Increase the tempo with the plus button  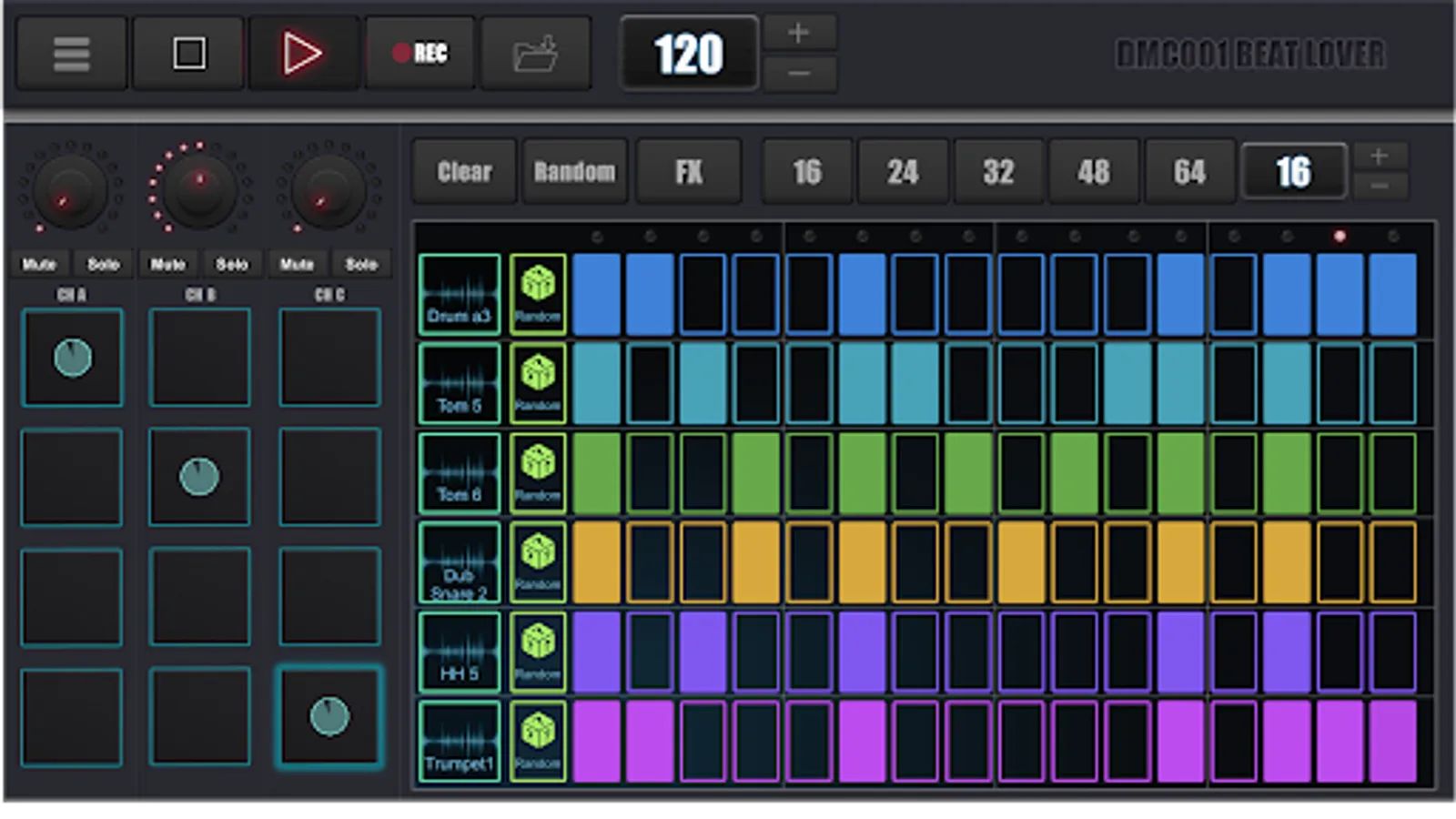click(x=799, y=34)
